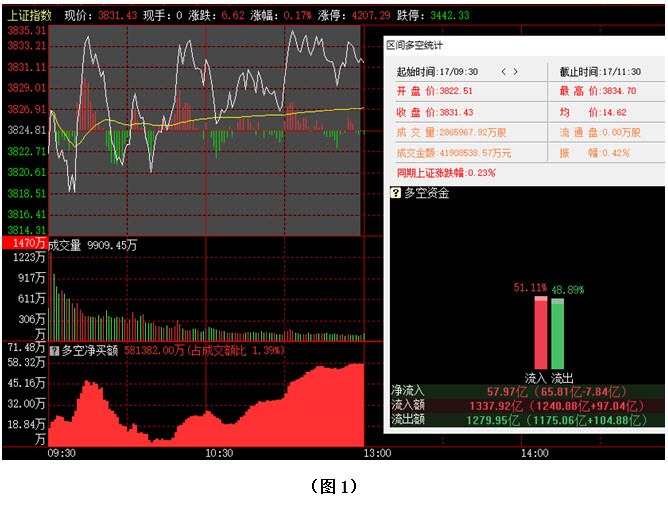Click the red 流入 inflow bar

(x=540, y=333)
